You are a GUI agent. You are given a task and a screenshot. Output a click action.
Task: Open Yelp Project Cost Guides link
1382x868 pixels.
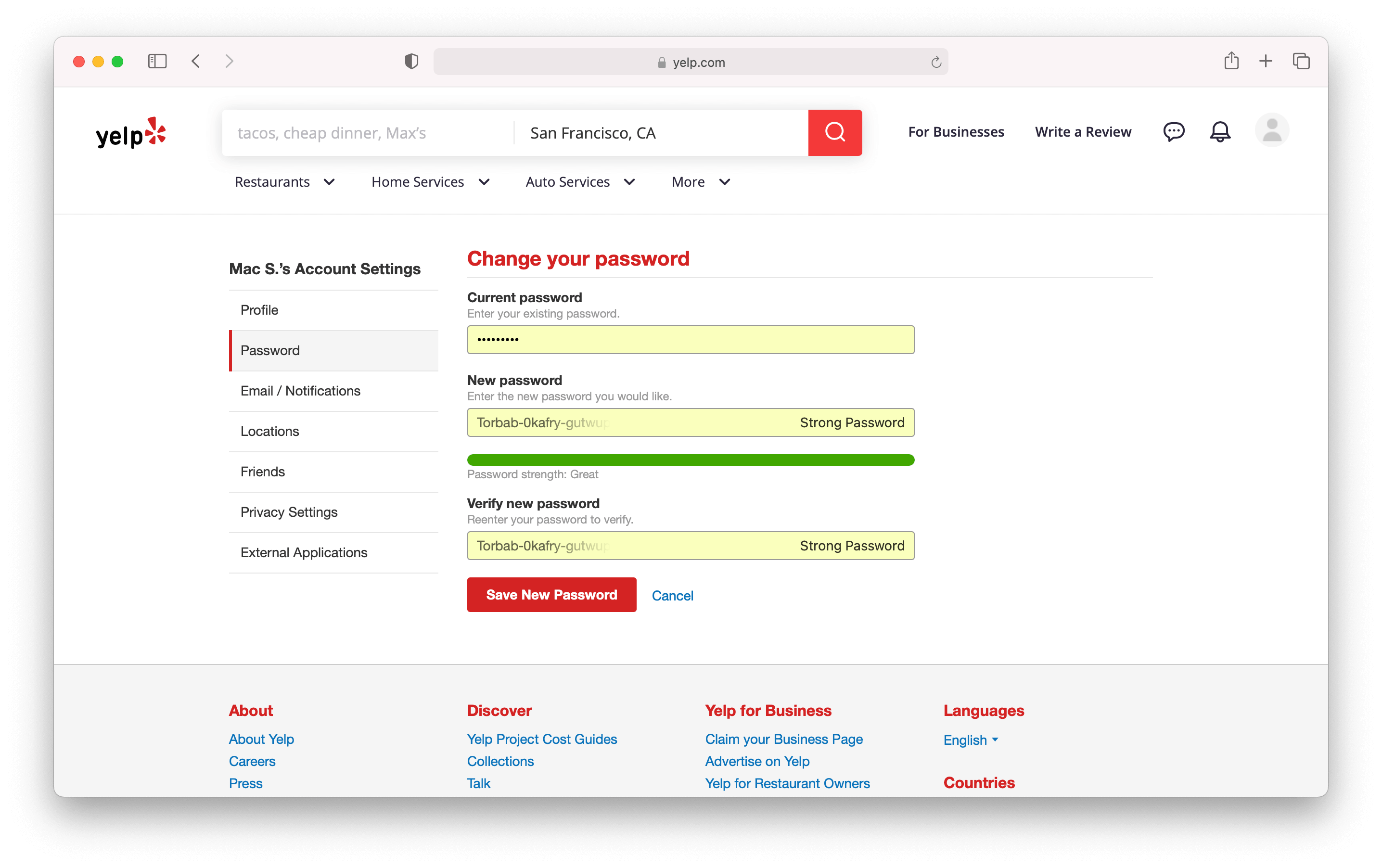542,739
